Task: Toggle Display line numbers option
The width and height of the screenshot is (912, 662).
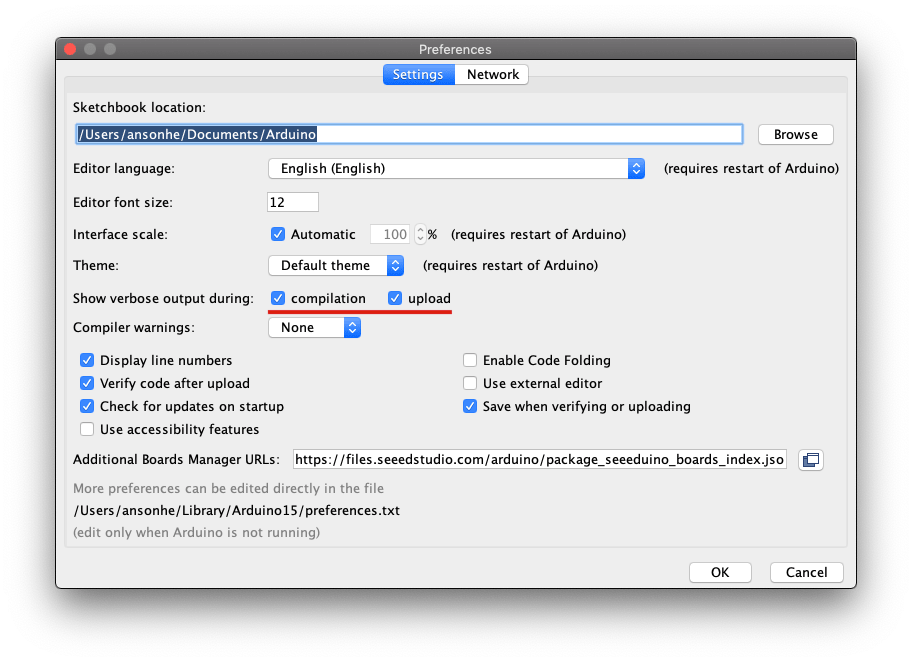Action: pyautogui.click(x=87, y=361)
